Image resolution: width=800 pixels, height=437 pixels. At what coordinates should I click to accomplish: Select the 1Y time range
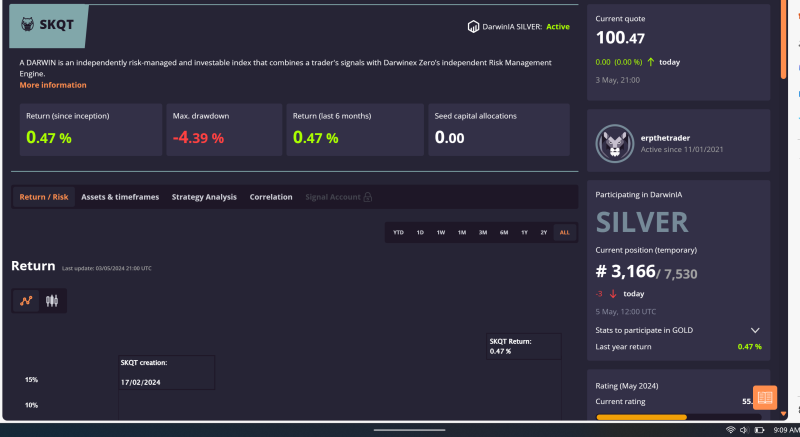pyautogui.click(x=524, y=233)
